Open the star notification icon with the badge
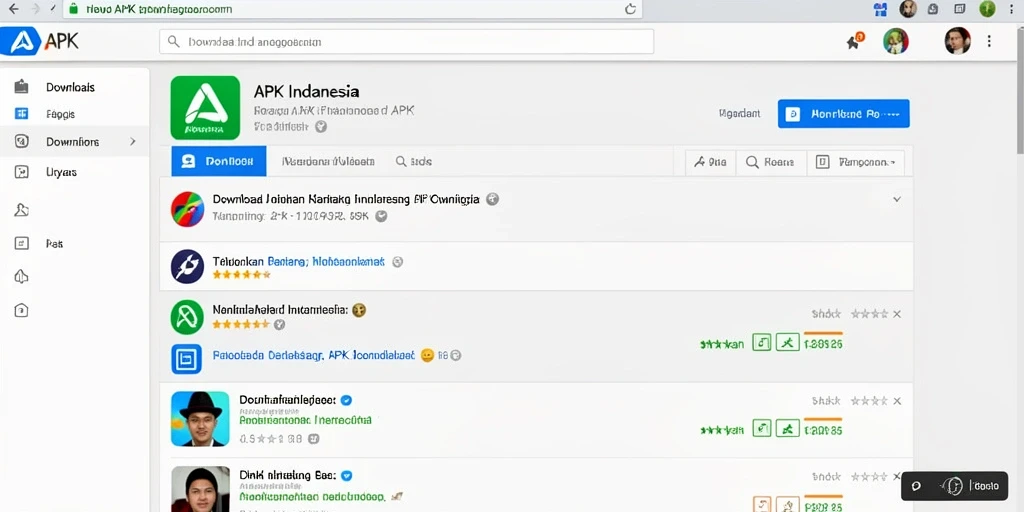The height and width of the screenshot is (512, 1024). pyautogui.click(x=855, y=41)
